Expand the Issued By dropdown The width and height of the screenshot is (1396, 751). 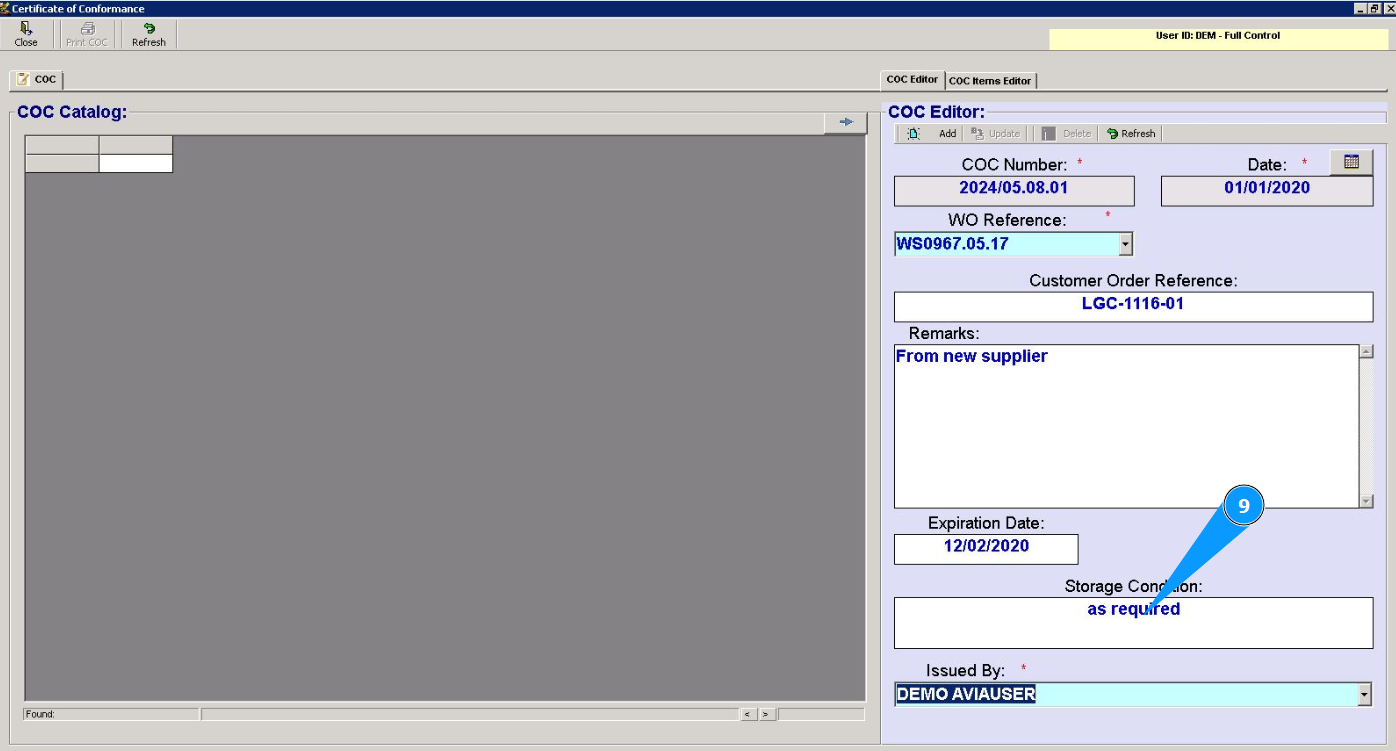click(1364, 695)
